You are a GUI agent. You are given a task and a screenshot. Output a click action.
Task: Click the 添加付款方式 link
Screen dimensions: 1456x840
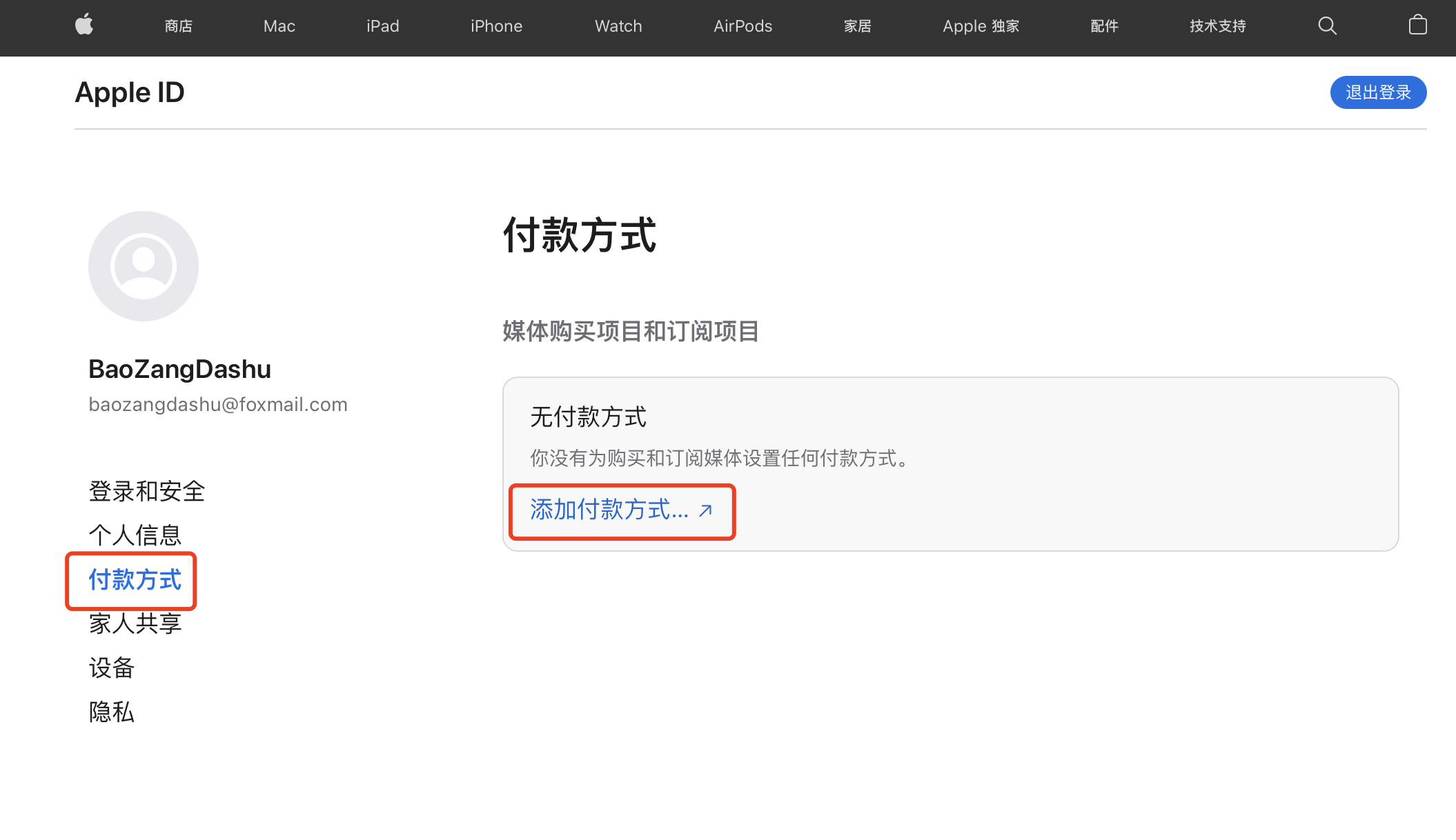click(620, 510)
